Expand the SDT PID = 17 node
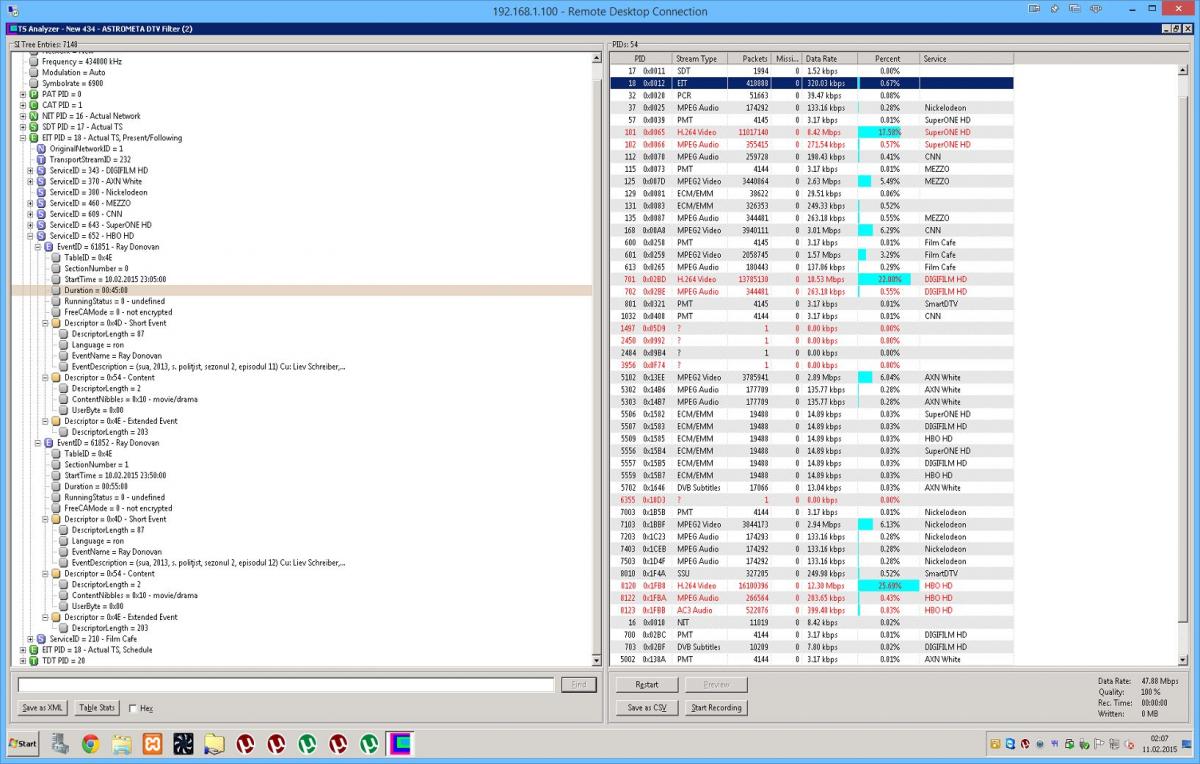This screenshot has height=764, width=1200. coord(22,127)
